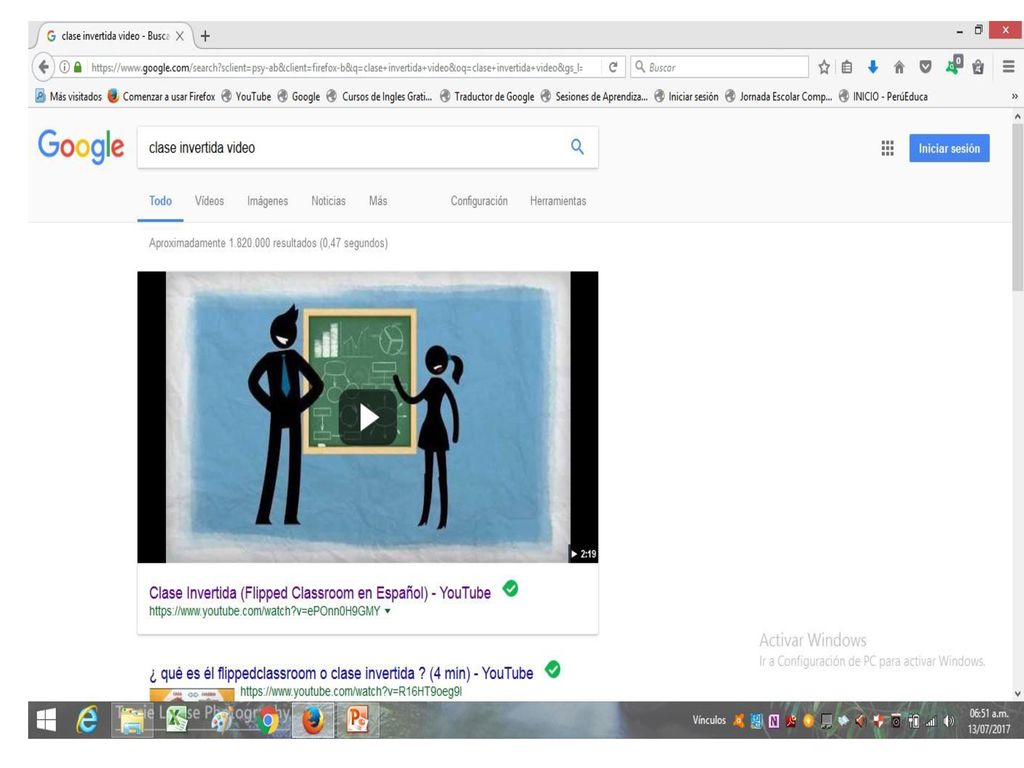Bookmark this page with star icon

point(824,67)
